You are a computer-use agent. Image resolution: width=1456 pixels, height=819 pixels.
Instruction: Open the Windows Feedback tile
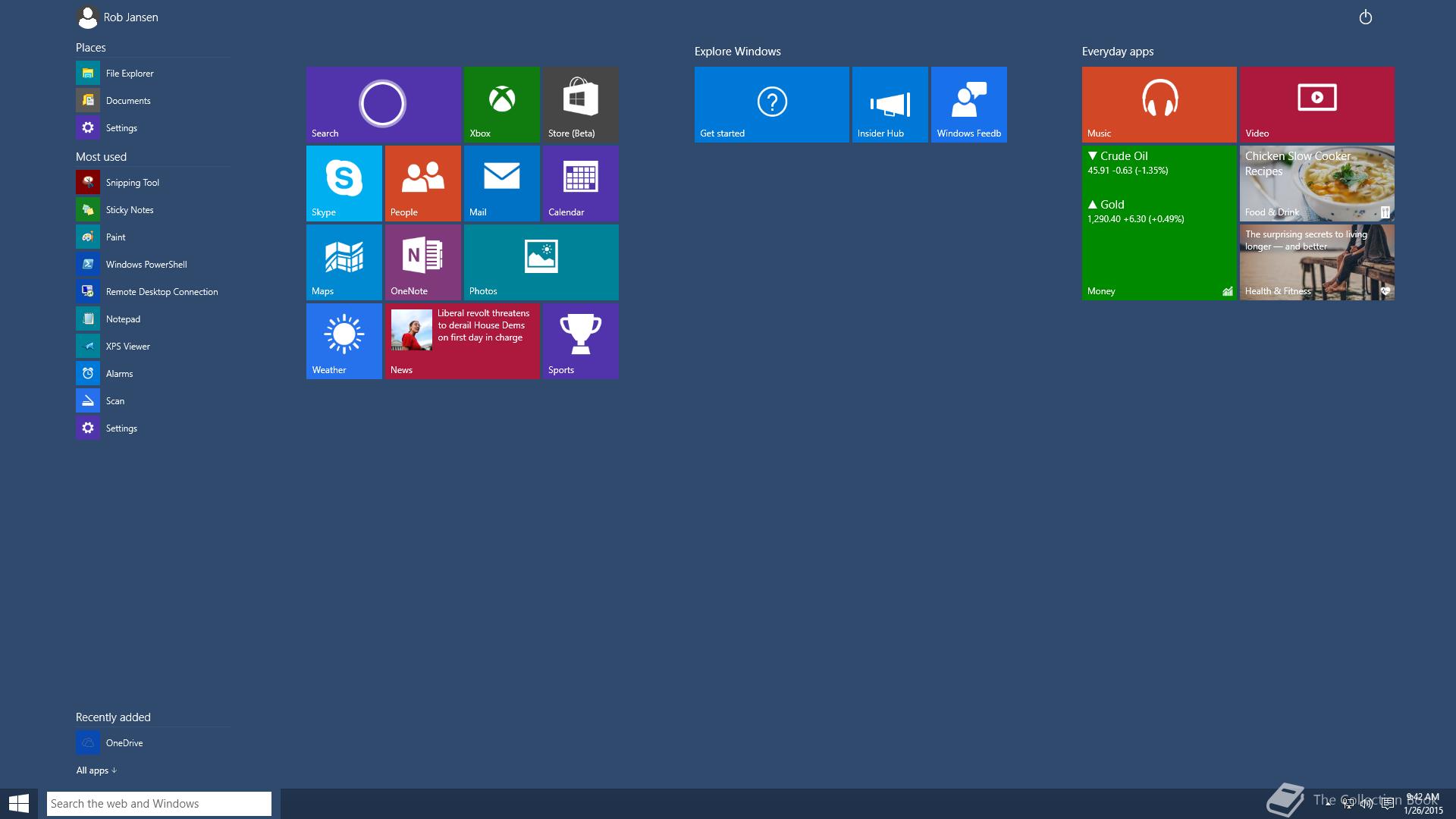[969, 105]
